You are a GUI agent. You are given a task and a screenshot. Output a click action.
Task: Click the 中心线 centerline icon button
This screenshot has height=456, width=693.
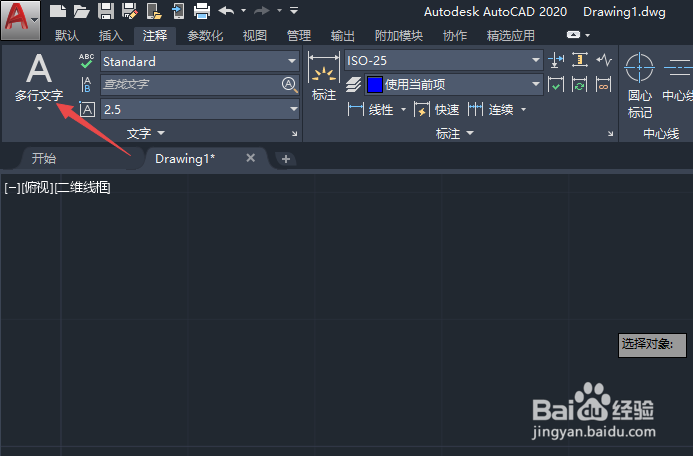tap(677, 77)
